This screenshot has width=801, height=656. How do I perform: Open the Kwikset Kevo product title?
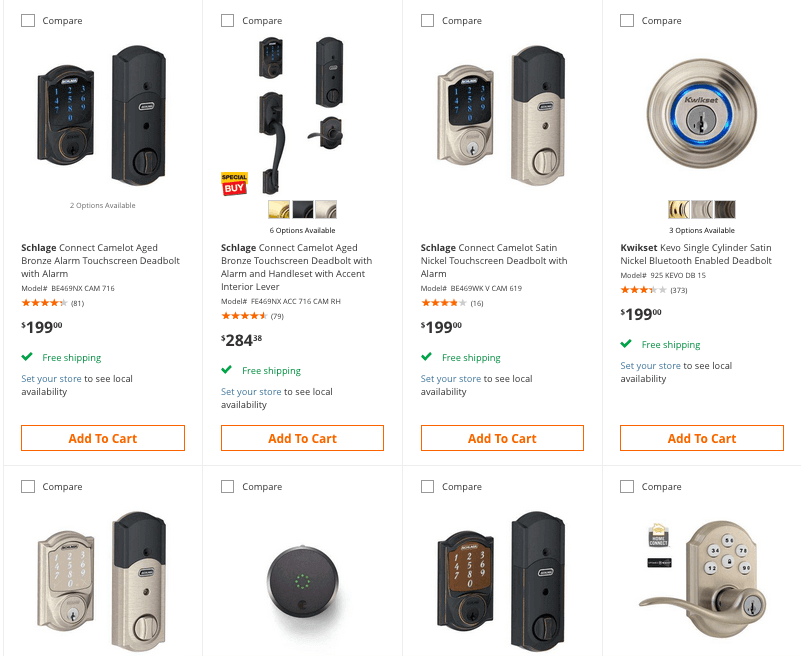[x=700, y=253]
